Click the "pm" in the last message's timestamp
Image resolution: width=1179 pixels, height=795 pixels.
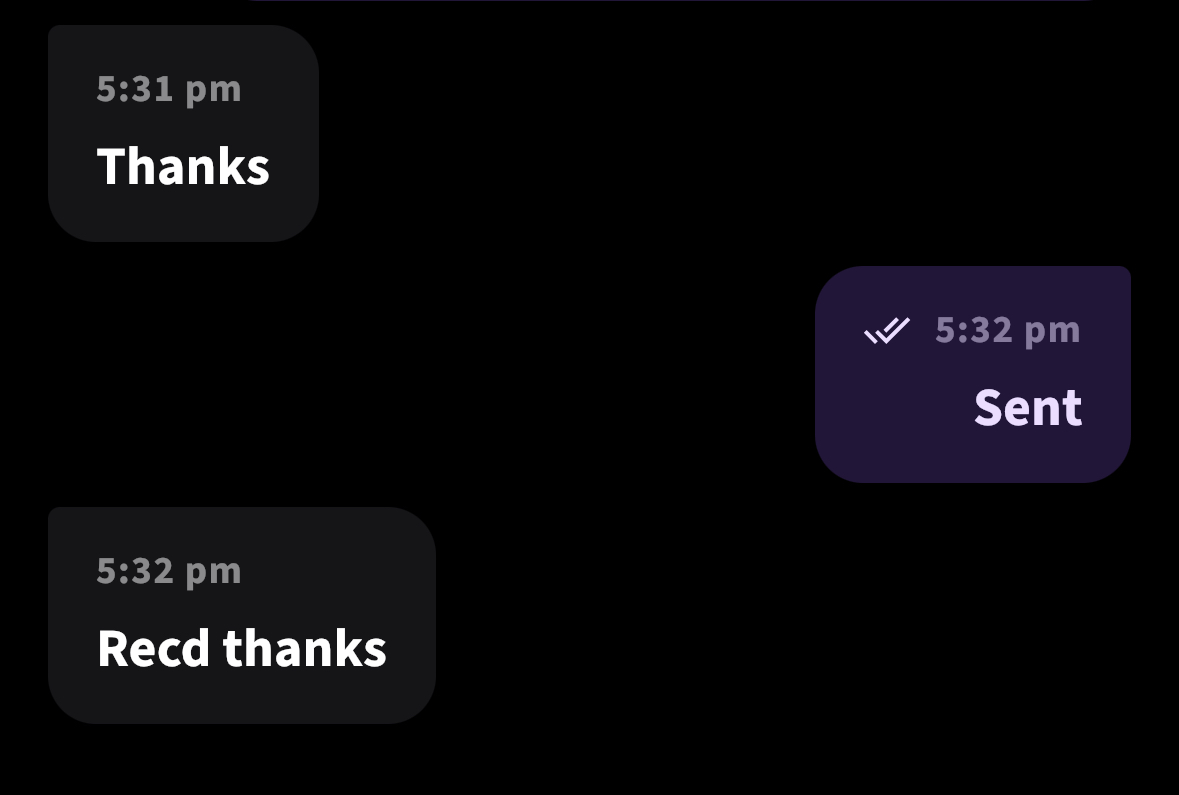(x=214, y=571)
